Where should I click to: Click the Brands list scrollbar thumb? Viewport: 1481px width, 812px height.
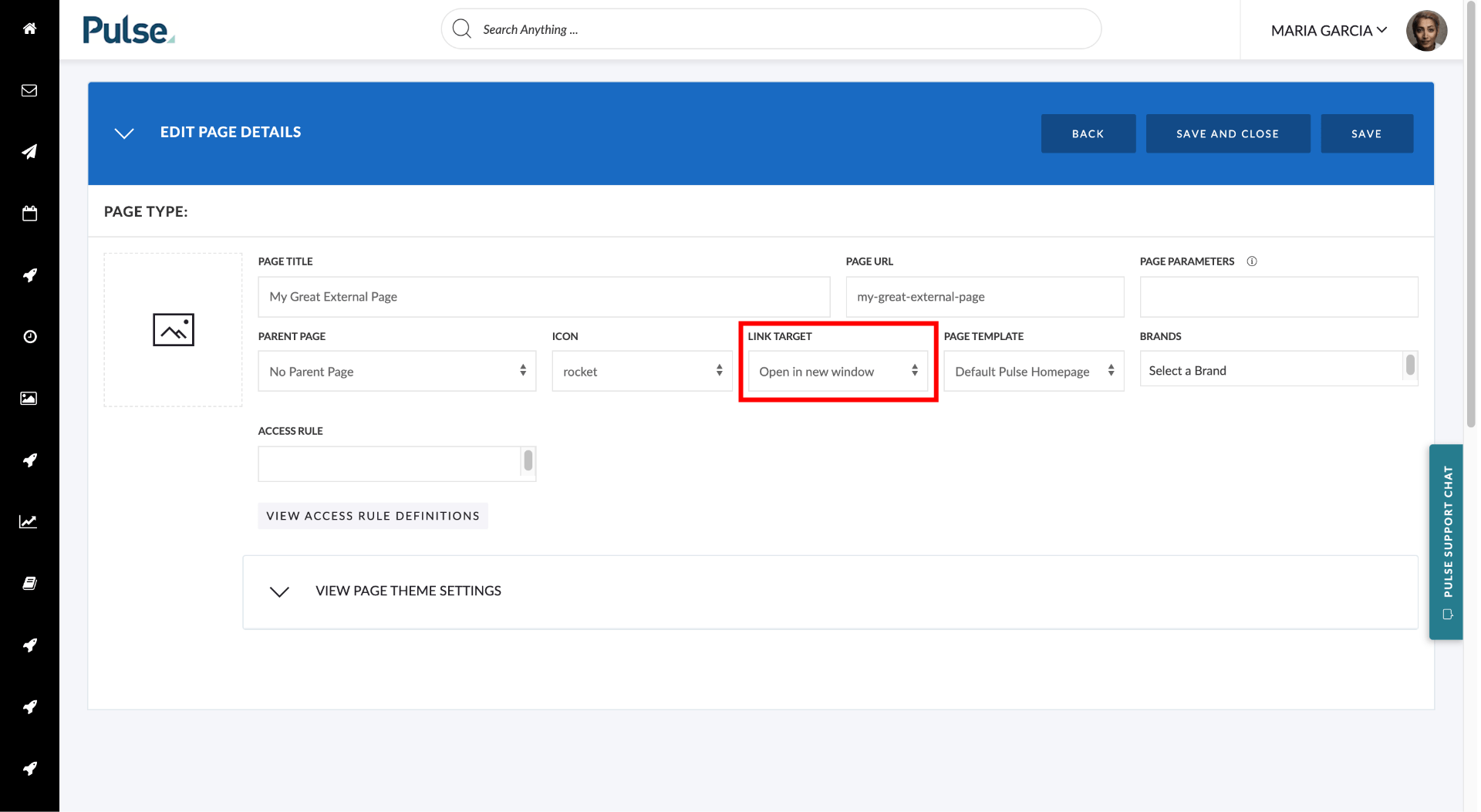click(x=1410, y=364)
